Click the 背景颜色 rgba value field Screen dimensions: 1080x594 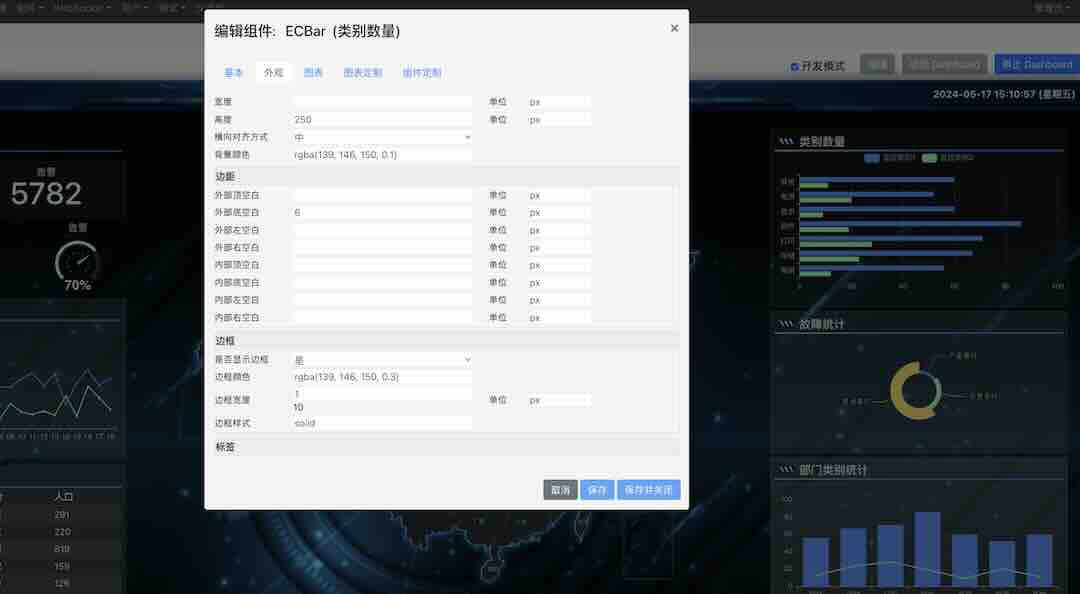(x=382, y=155)
